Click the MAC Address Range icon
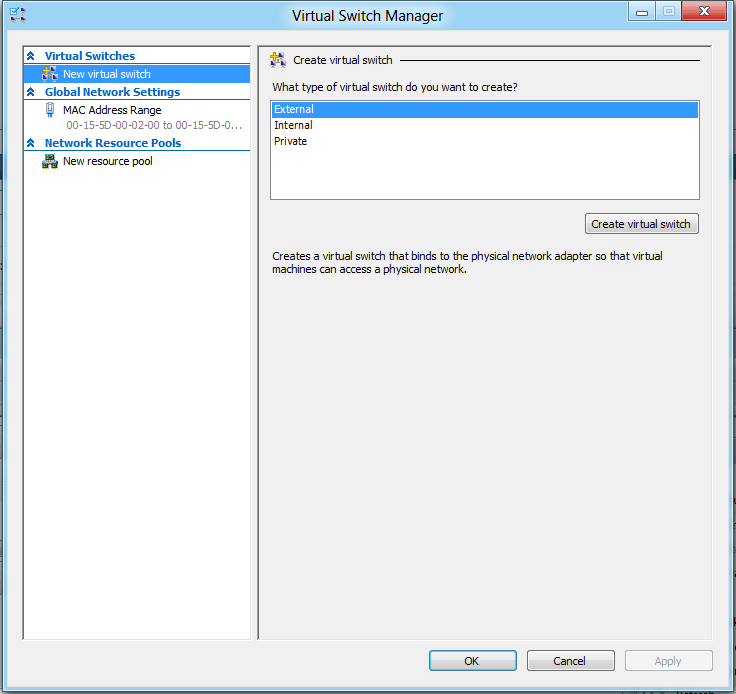The image size is (736, 694). pos(50,111)
